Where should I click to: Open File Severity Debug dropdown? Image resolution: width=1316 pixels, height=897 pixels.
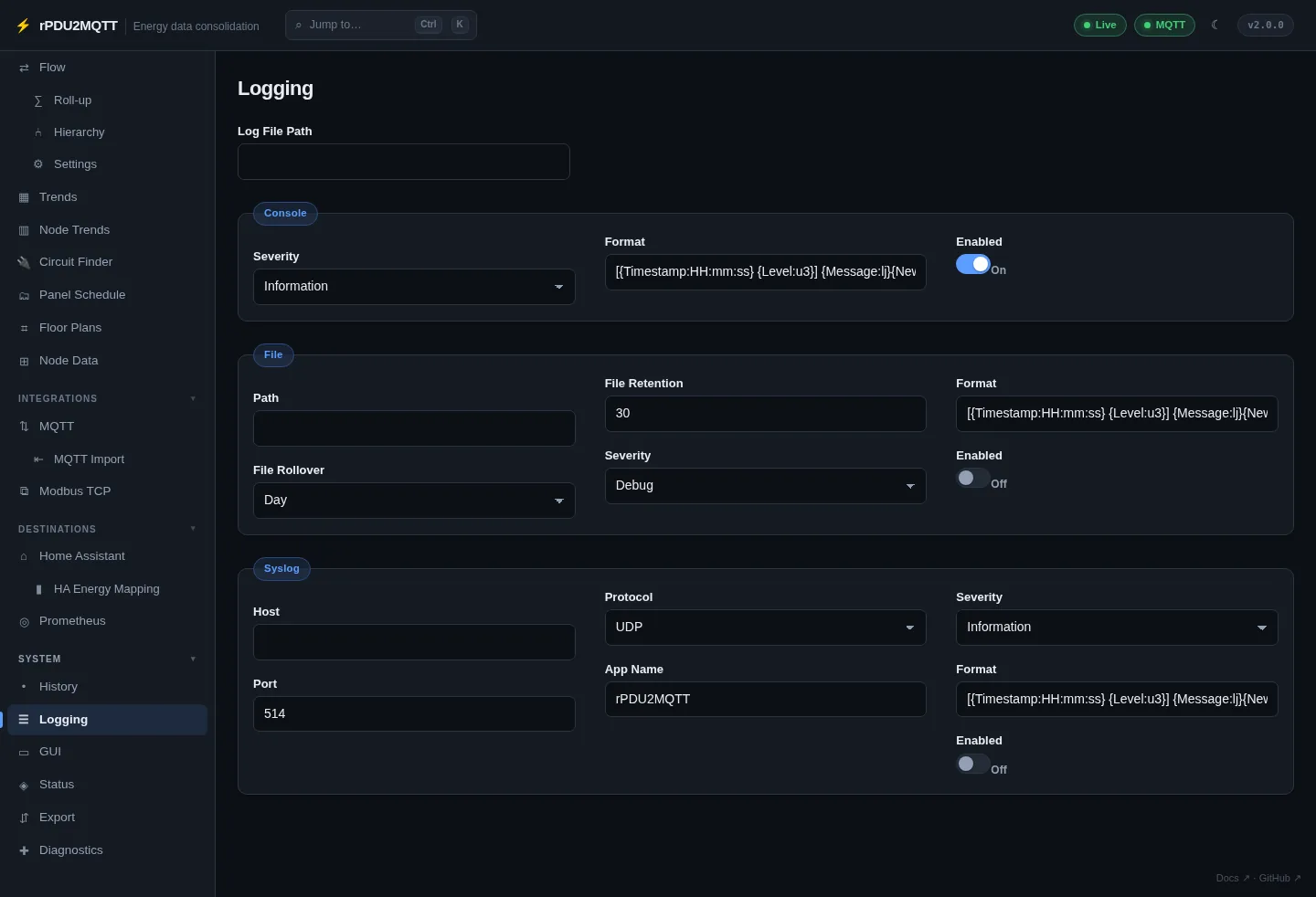(x=765, y=486)
